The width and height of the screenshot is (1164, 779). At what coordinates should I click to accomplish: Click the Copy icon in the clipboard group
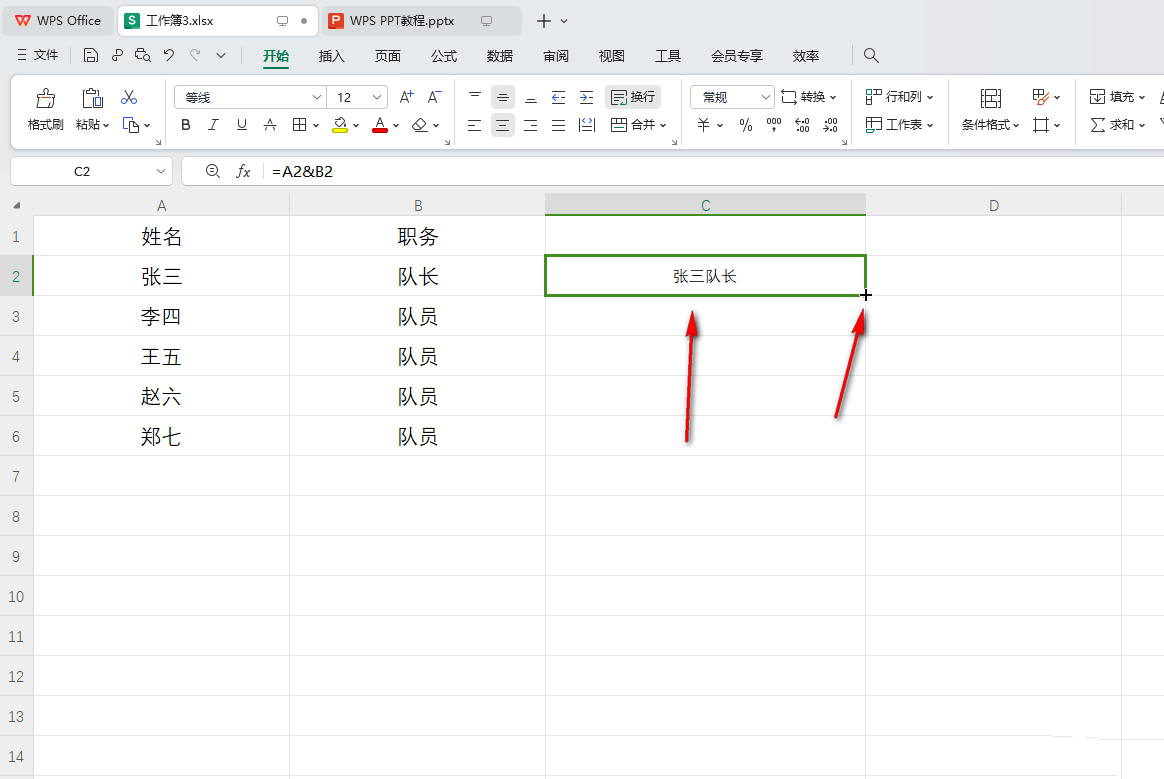click(x=131, y=125)
